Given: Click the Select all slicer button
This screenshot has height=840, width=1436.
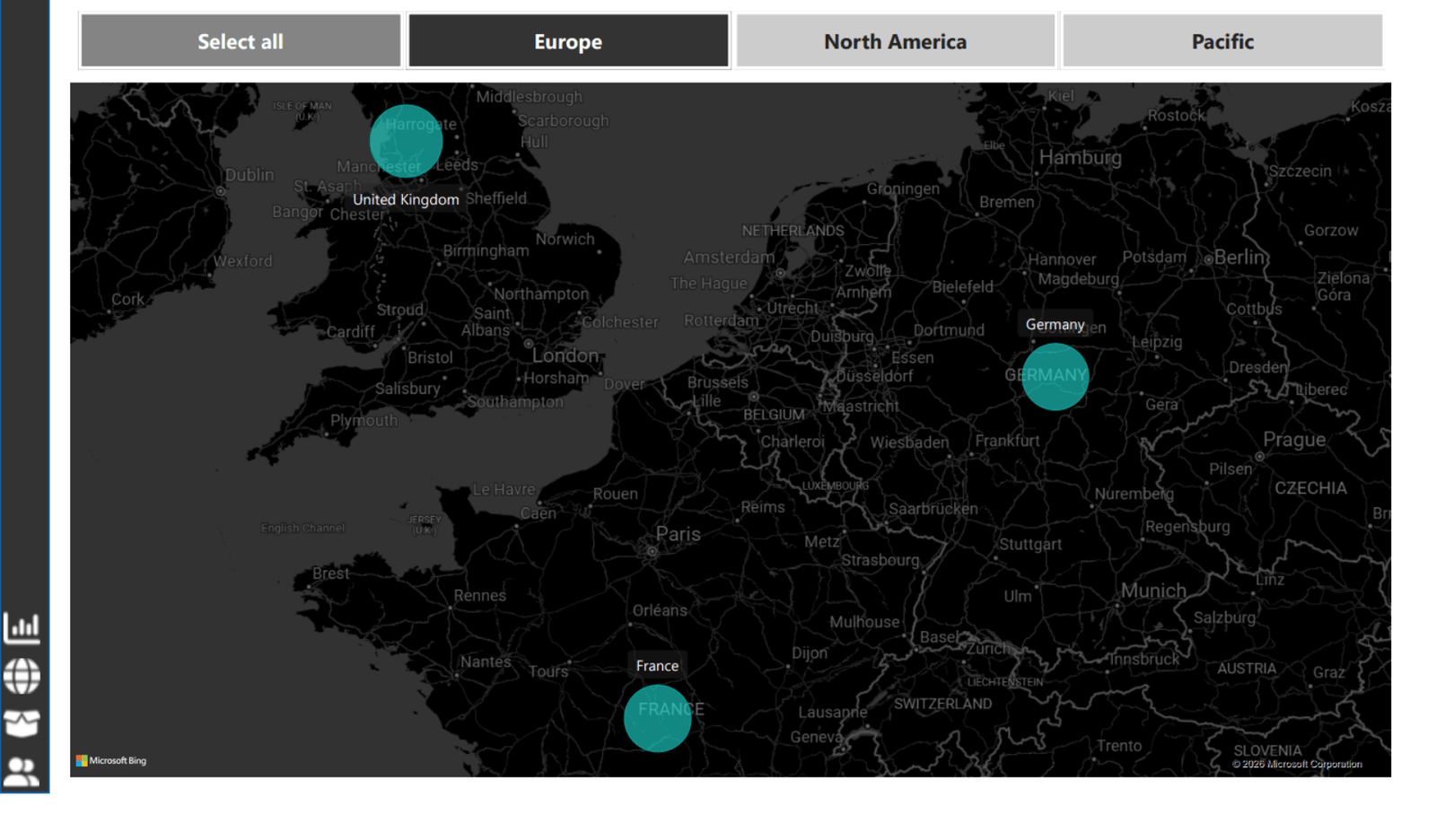Looking at the screenshot, I should click(241, 41).
